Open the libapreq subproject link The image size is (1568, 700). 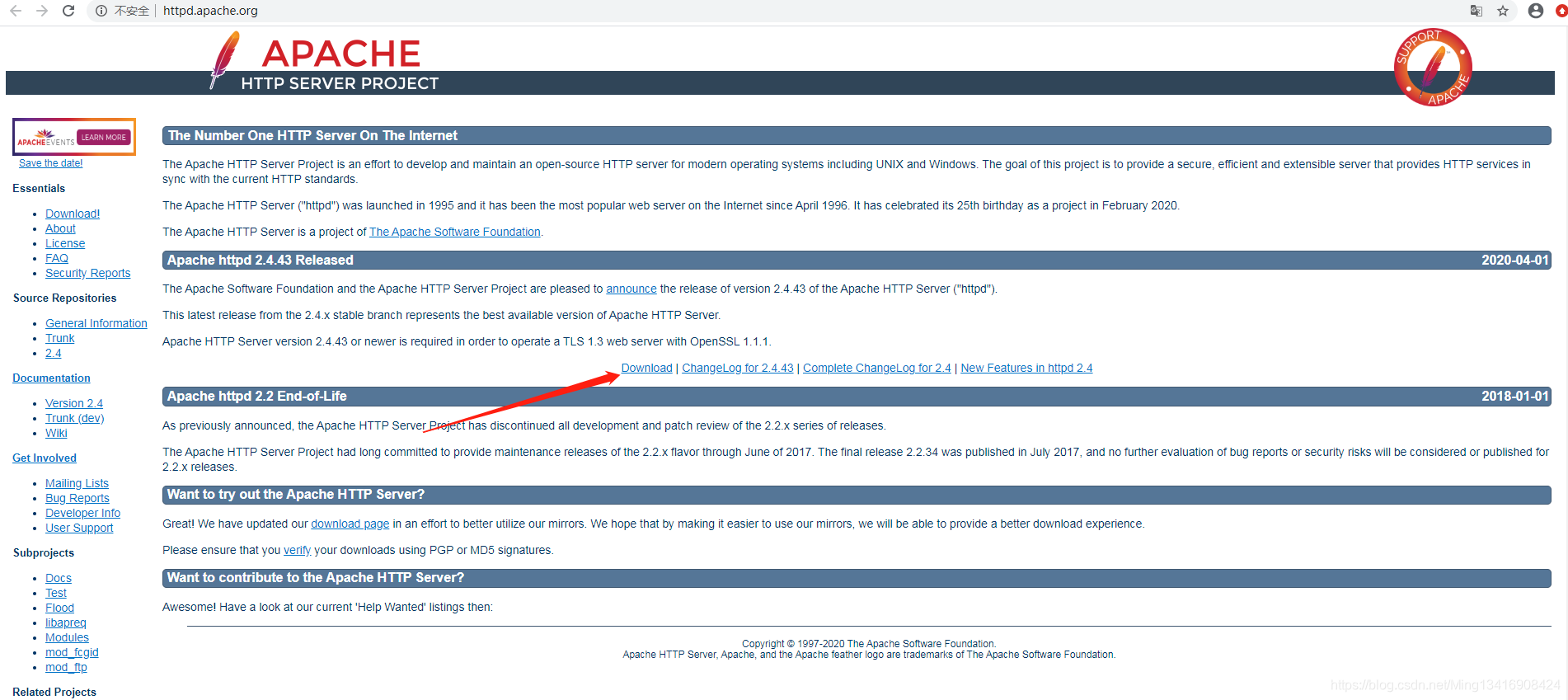tap(66, 622)
